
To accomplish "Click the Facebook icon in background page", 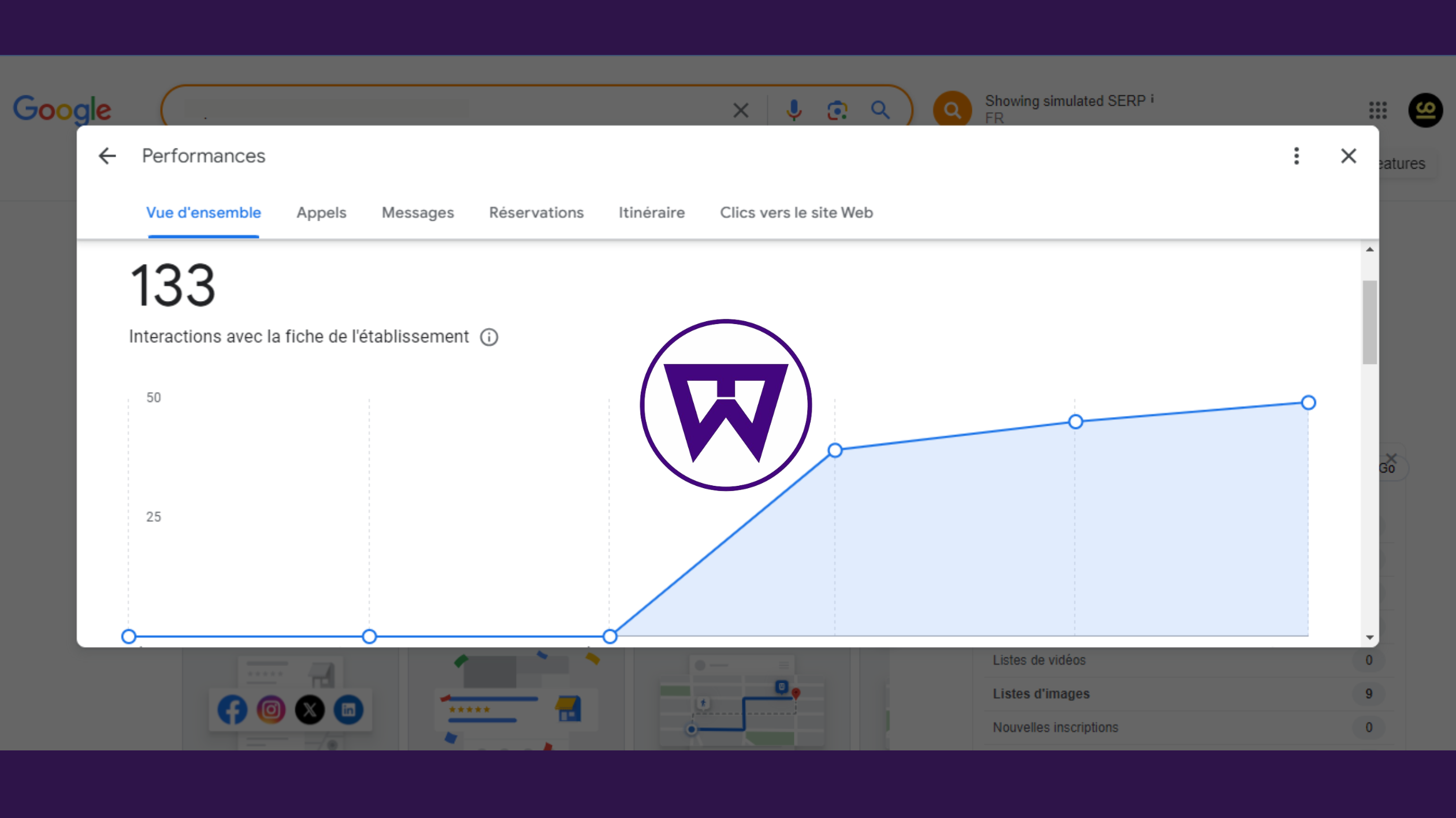I will [232, 710].
